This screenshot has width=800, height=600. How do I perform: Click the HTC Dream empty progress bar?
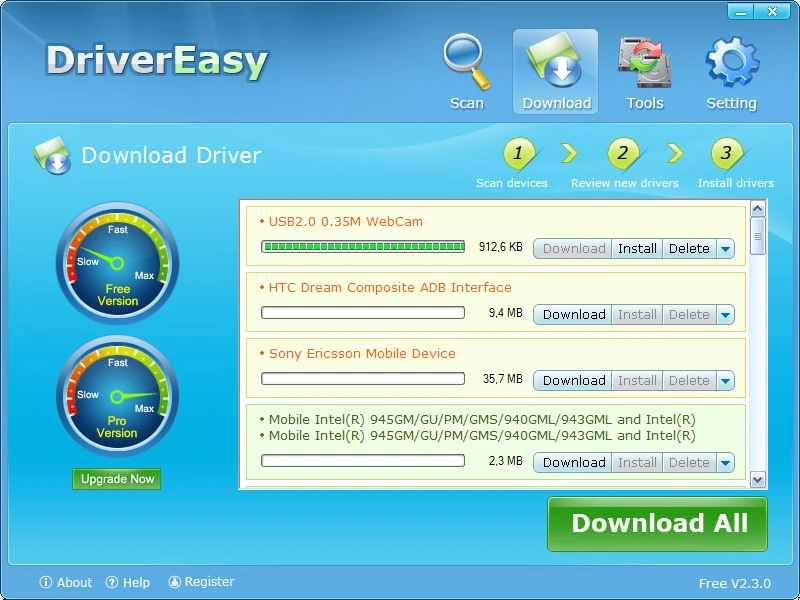[363, 312]
